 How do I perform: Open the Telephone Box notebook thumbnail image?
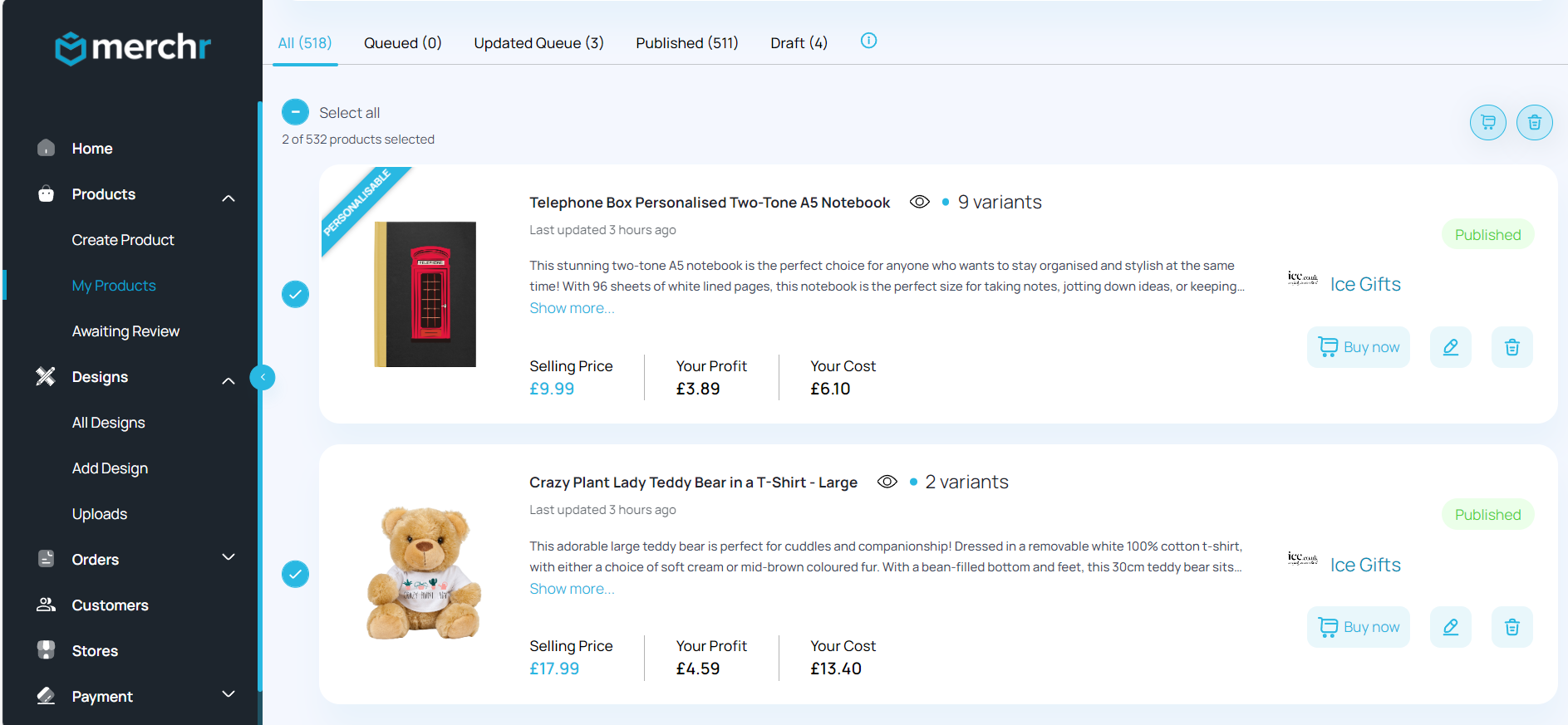(425, 294)
